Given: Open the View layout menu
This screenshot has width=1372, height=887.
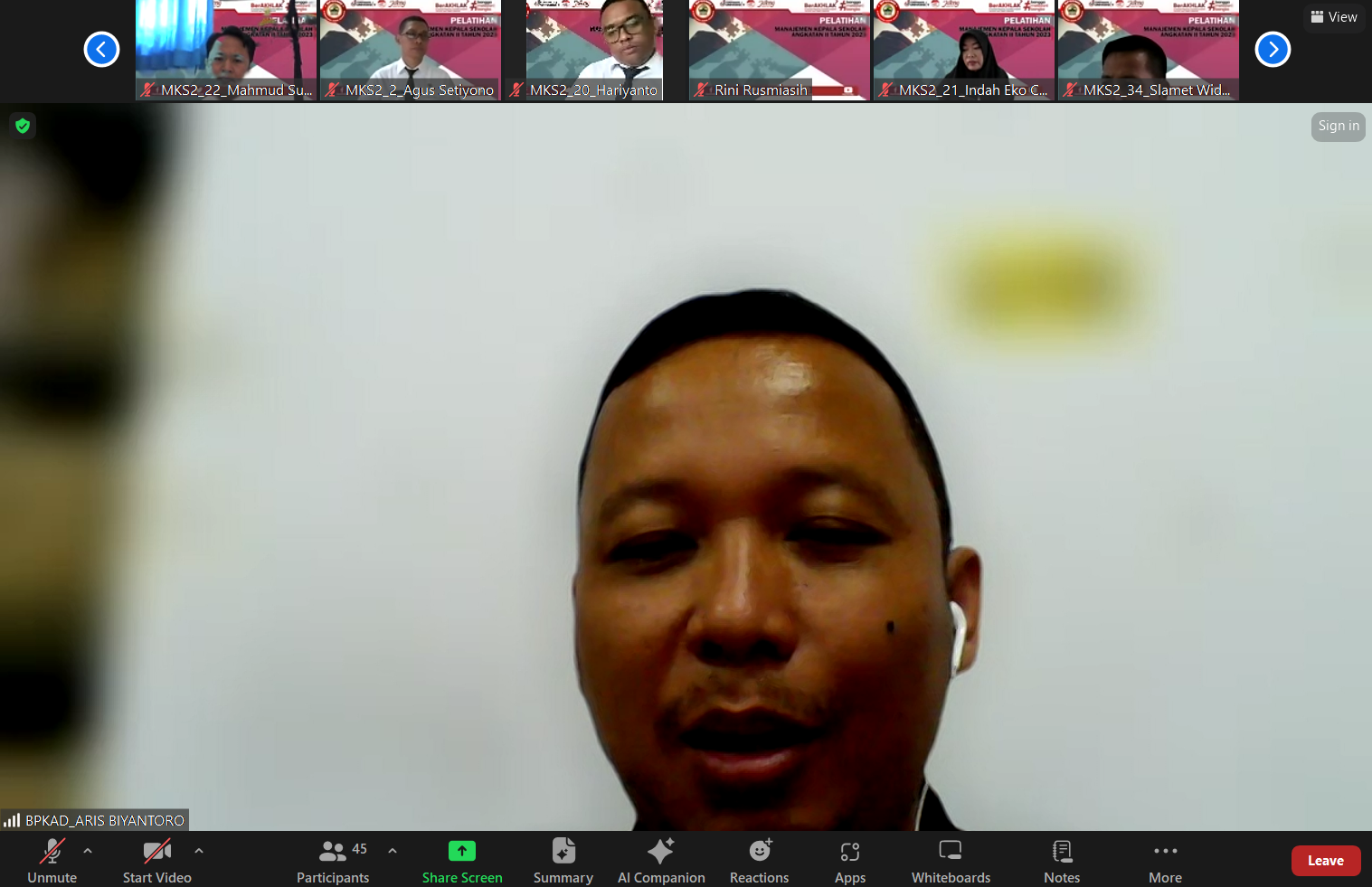Looking at the screenshot, I should 1334,17.
